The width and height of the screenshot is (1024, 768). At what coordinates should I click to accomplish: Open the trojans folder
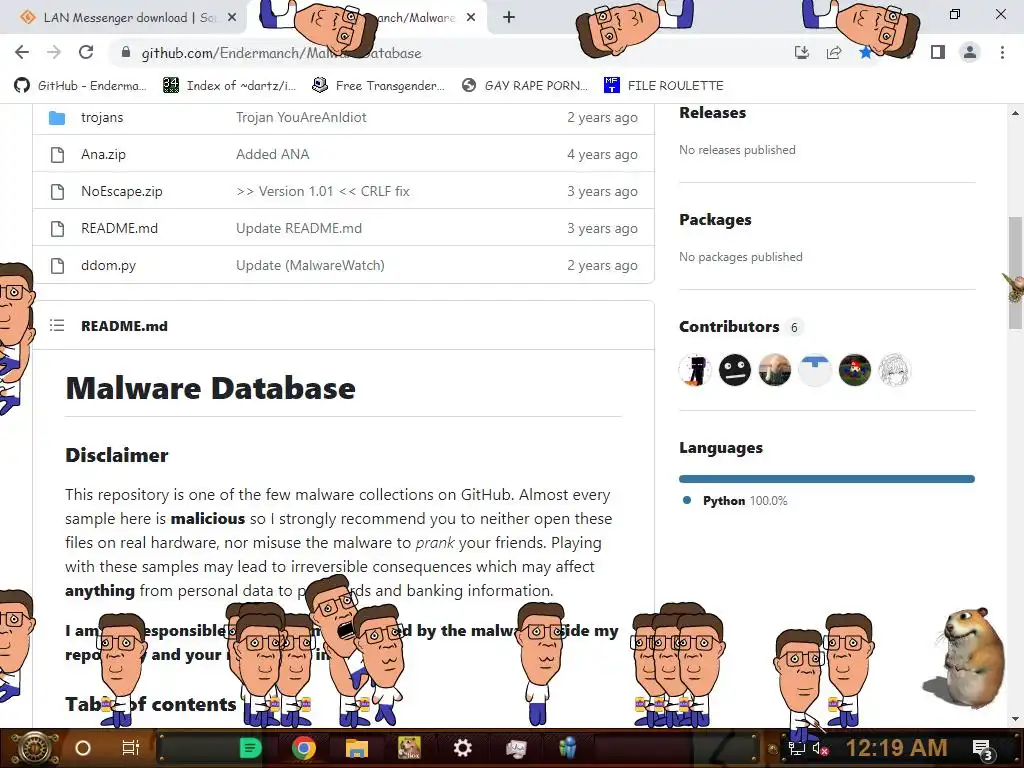[x=102, y=118]
